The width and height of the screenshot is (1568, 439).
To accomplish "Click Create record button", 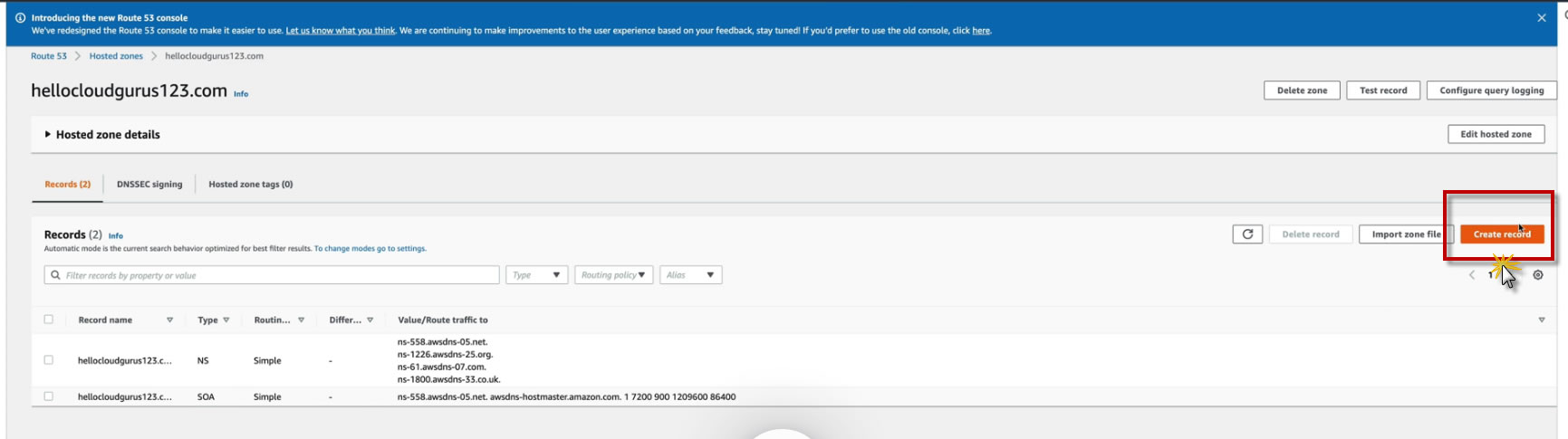I will click(x=1502, y=234).
